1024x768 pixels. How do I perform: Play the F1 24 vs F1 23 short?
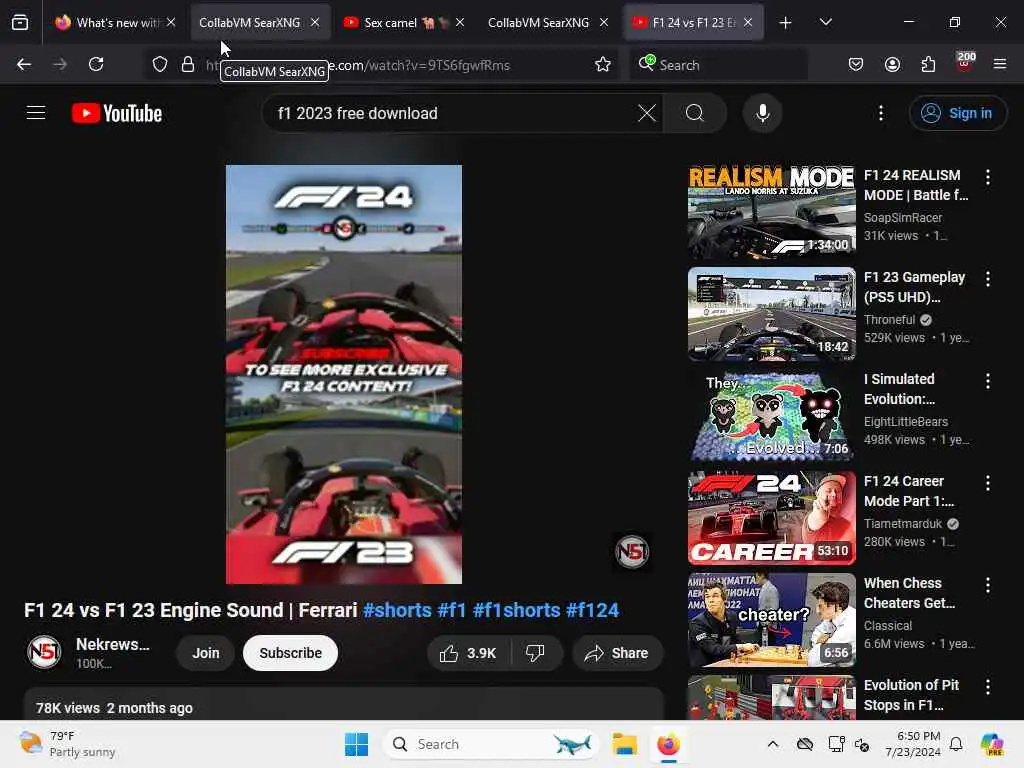pos(344,374)
